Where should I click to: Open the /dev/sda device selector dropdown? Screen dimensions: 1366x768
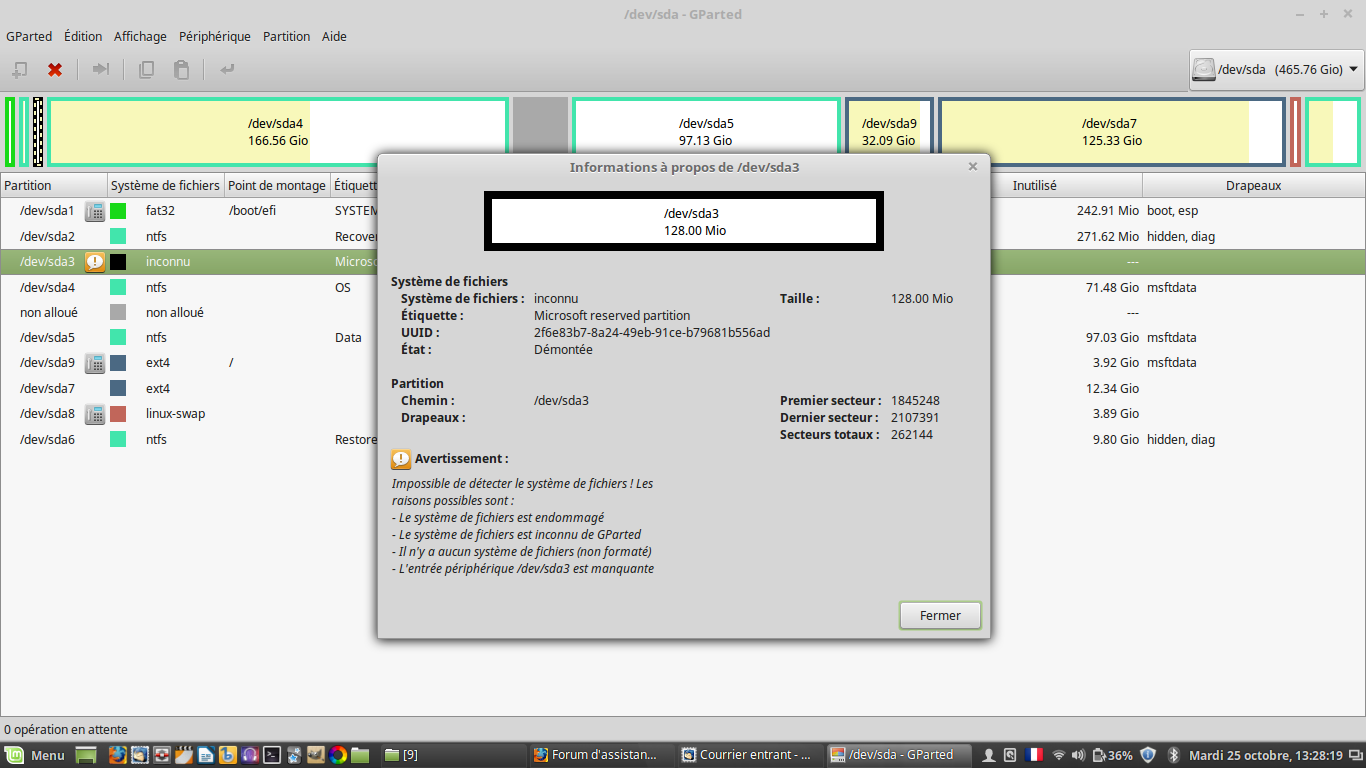1276,70
